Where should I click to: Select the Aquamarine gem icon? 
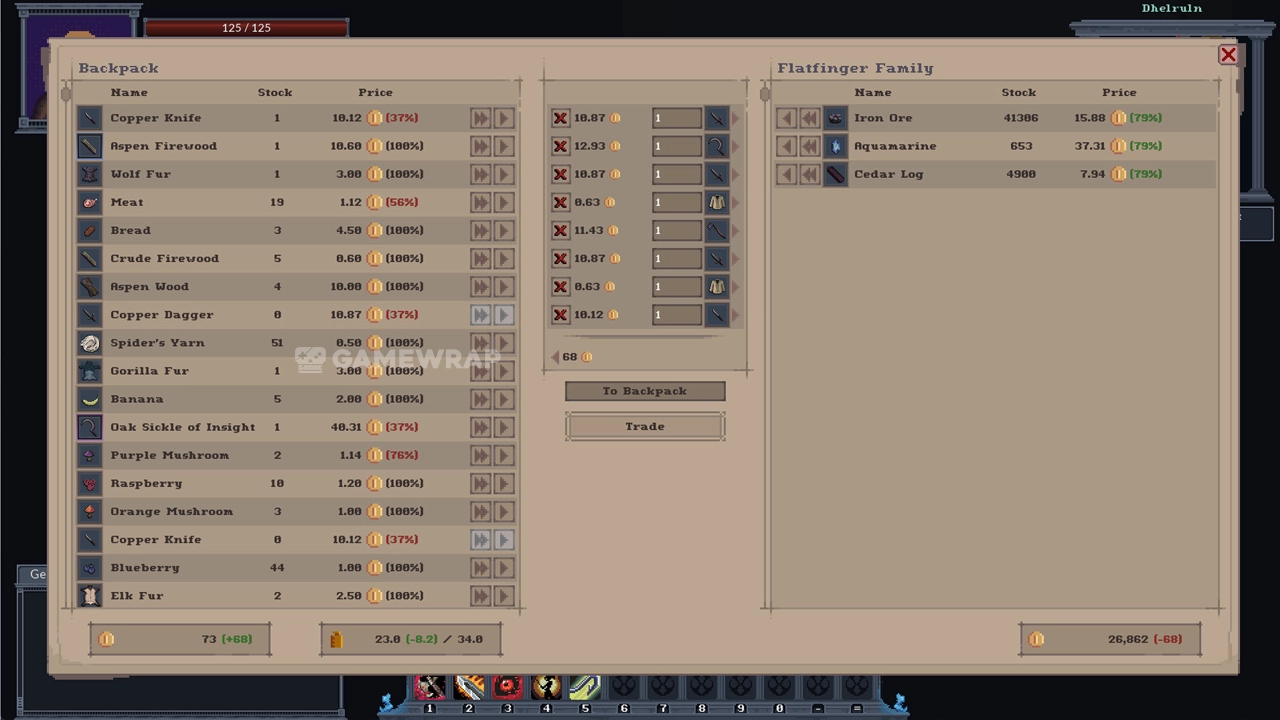[x=835, y=146]
